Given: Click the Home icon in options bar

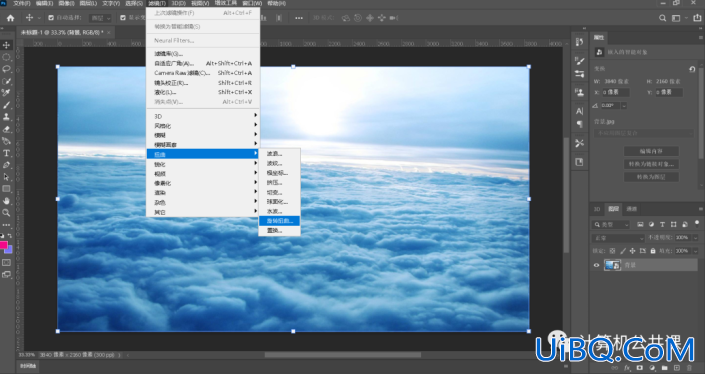Looking at the screenshot, I should pyautogui.click(x=10, y=18).
